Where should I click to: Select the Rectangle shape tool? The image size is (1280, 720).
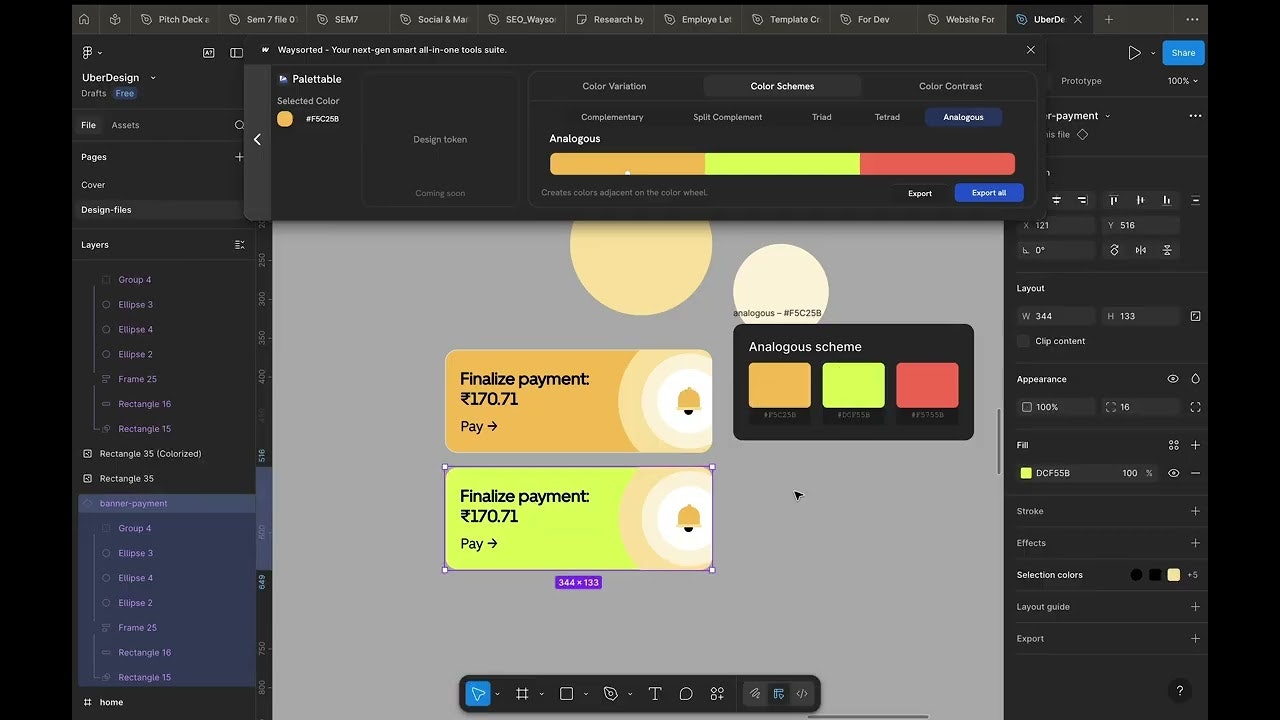coord(566,694)
